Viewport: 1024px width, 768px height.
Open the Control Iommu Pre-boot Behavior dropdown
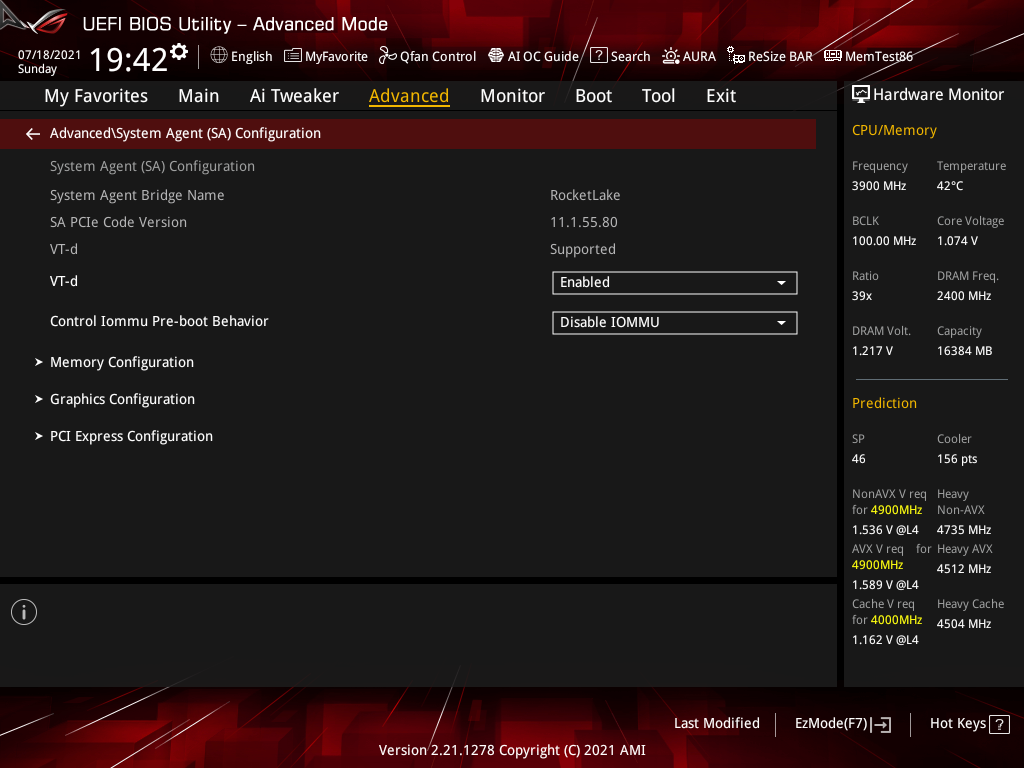click(674, 322)
